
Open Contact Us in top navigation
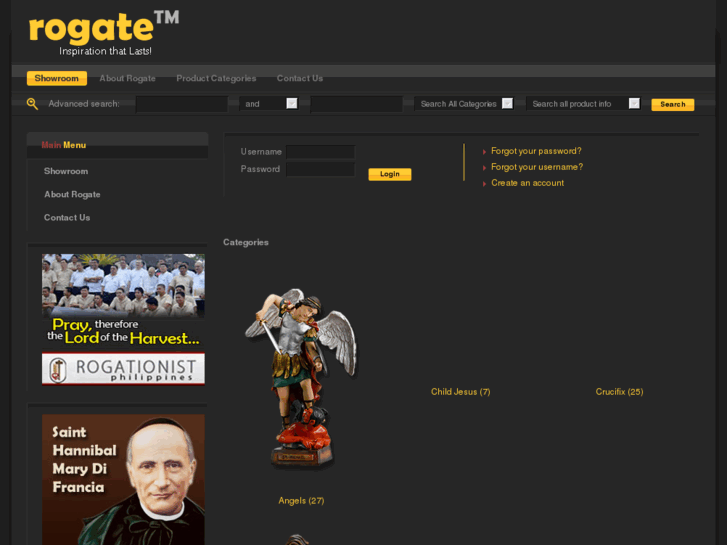pyautogui.click(x=300, y=78)
